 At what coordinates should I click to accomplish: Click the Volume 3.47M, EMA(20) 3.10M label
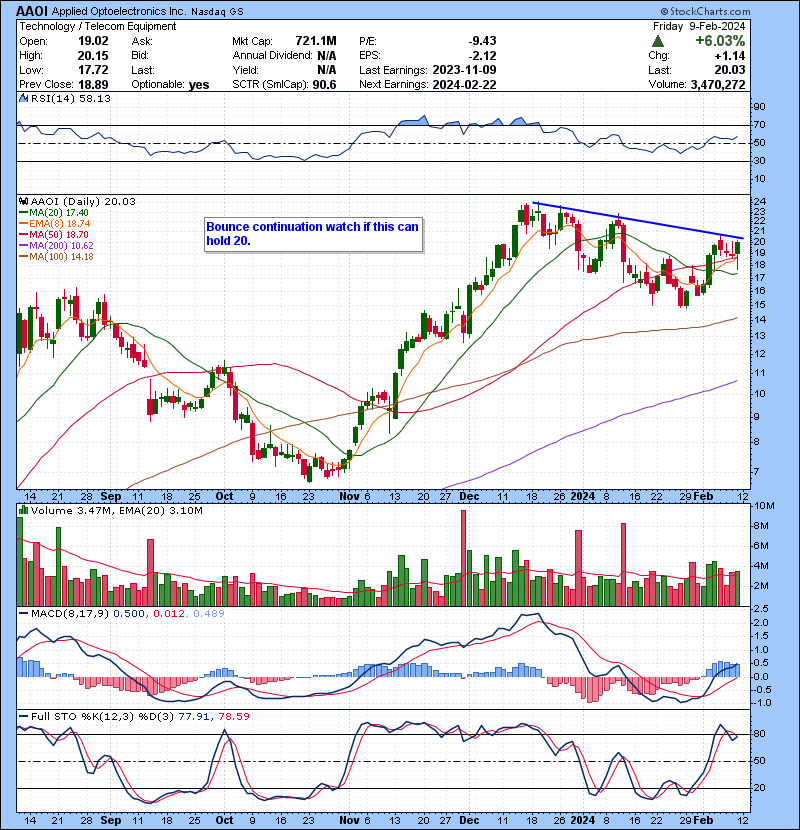click(116, 510)
